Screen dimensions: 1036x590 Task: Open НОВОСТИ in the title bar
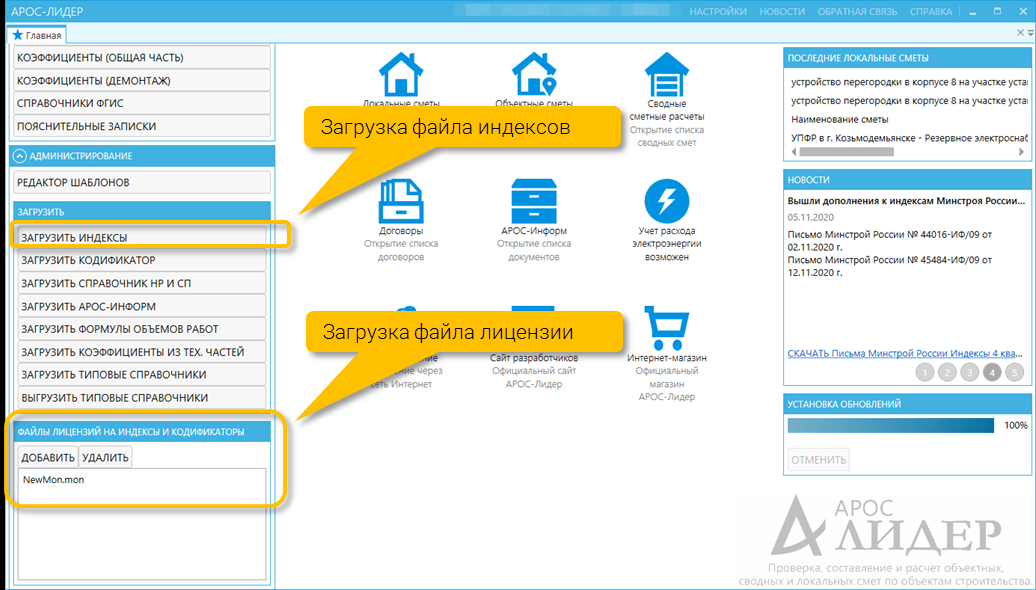pos(782,12)
